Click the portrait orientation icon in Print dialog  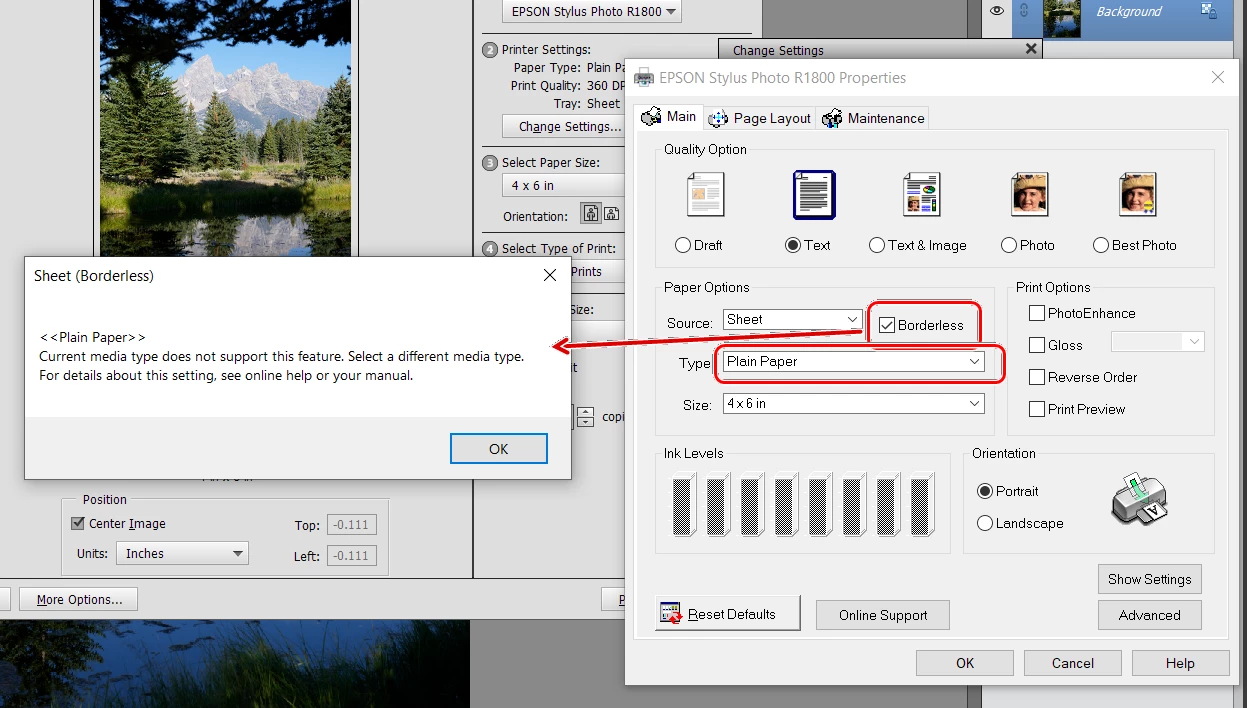tap(591, 214)
